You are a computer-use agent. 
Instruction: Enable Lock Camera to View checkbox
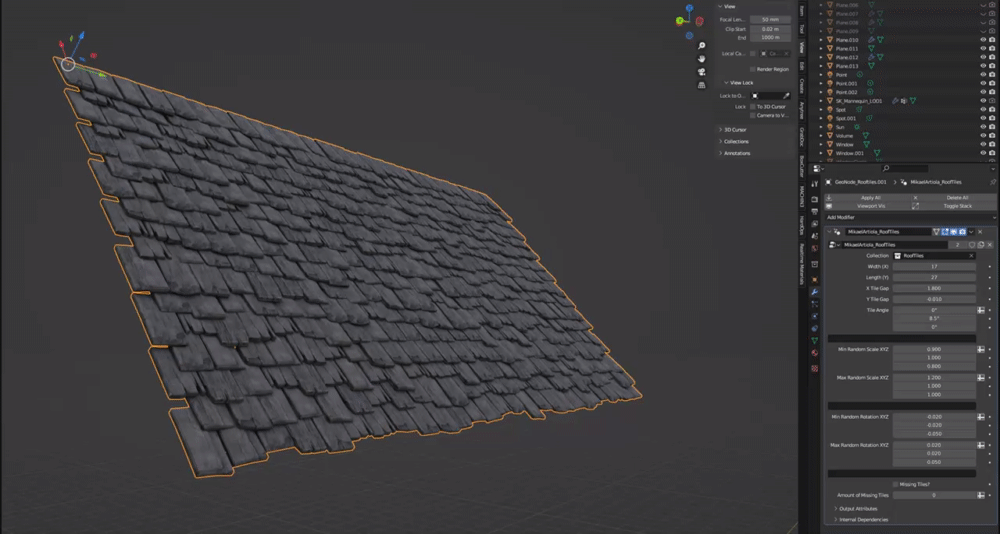tap(753, 115)
